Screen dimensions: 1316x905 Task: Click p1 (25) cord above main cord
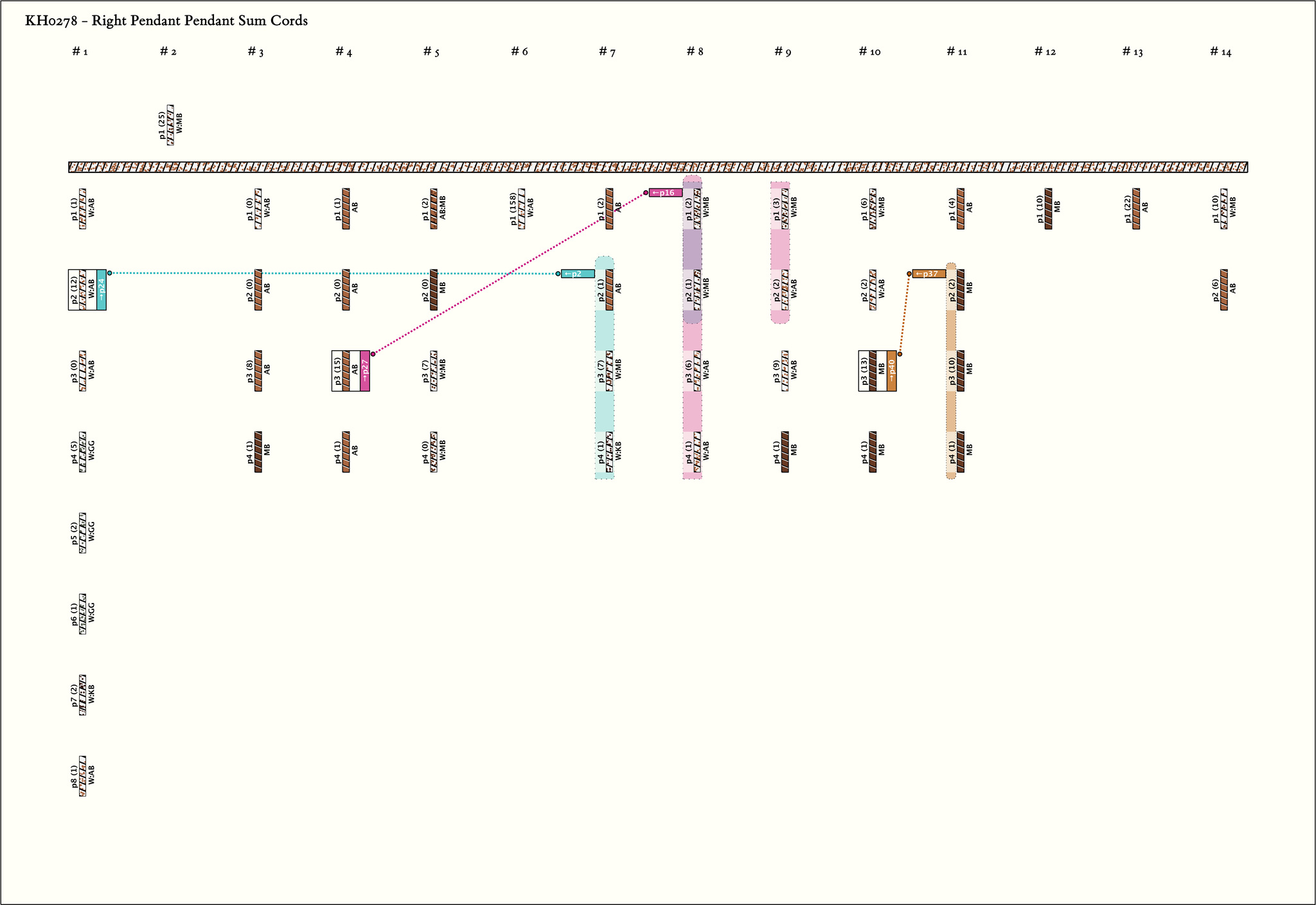[170, 125]
